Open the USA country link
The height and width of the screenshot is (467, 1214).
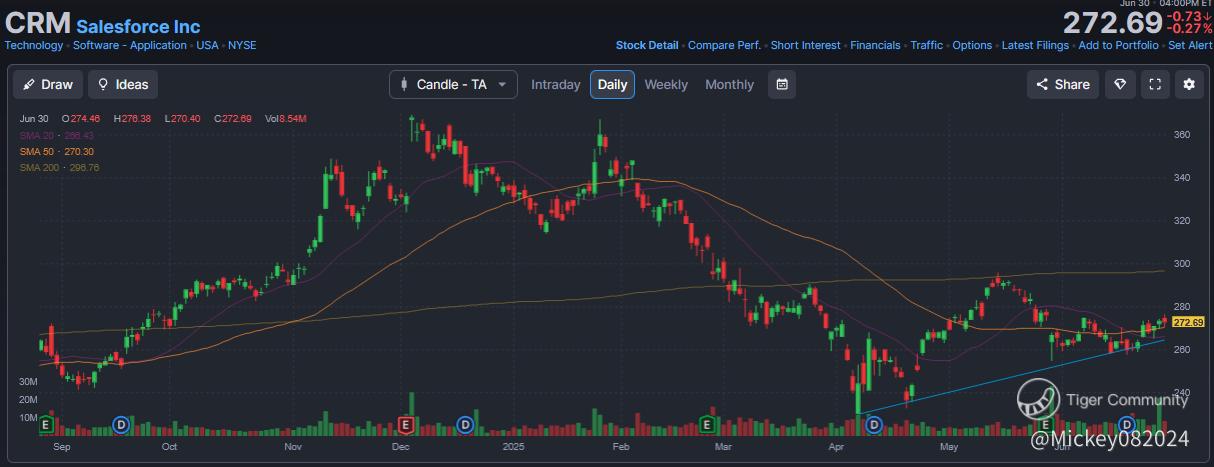207,45
